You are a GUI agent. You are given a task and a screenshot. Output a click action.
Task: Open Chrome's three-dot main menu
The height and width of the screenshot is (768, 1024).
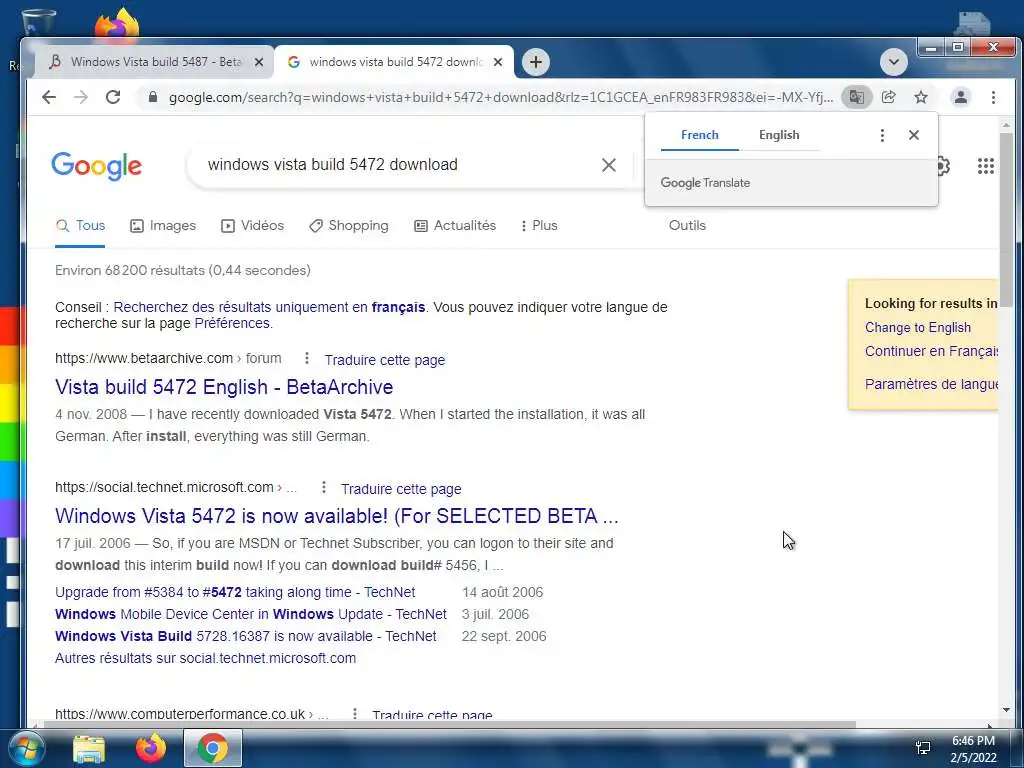coord(993,97)
